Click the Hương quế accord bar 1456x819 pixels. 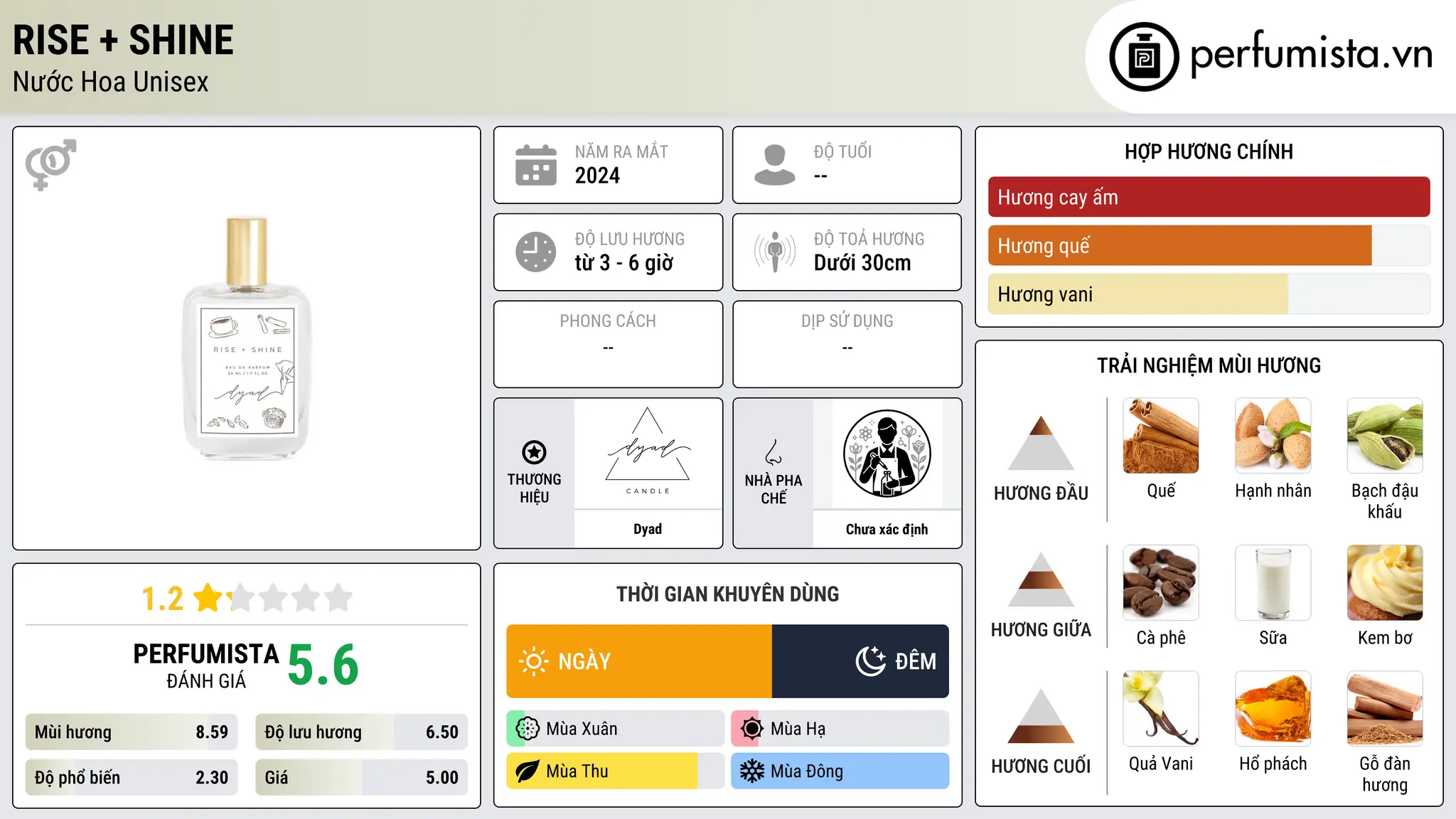pyautogui.click(x=1209, y=245)
